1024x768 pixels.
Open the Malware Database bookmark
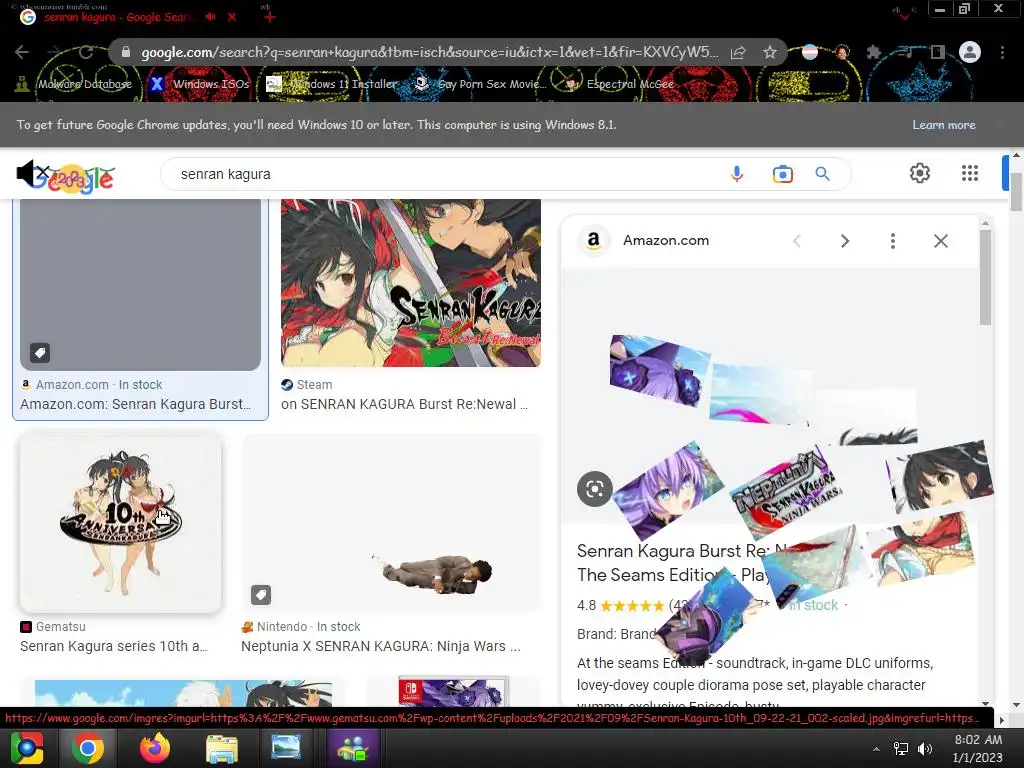coord(74,84)
